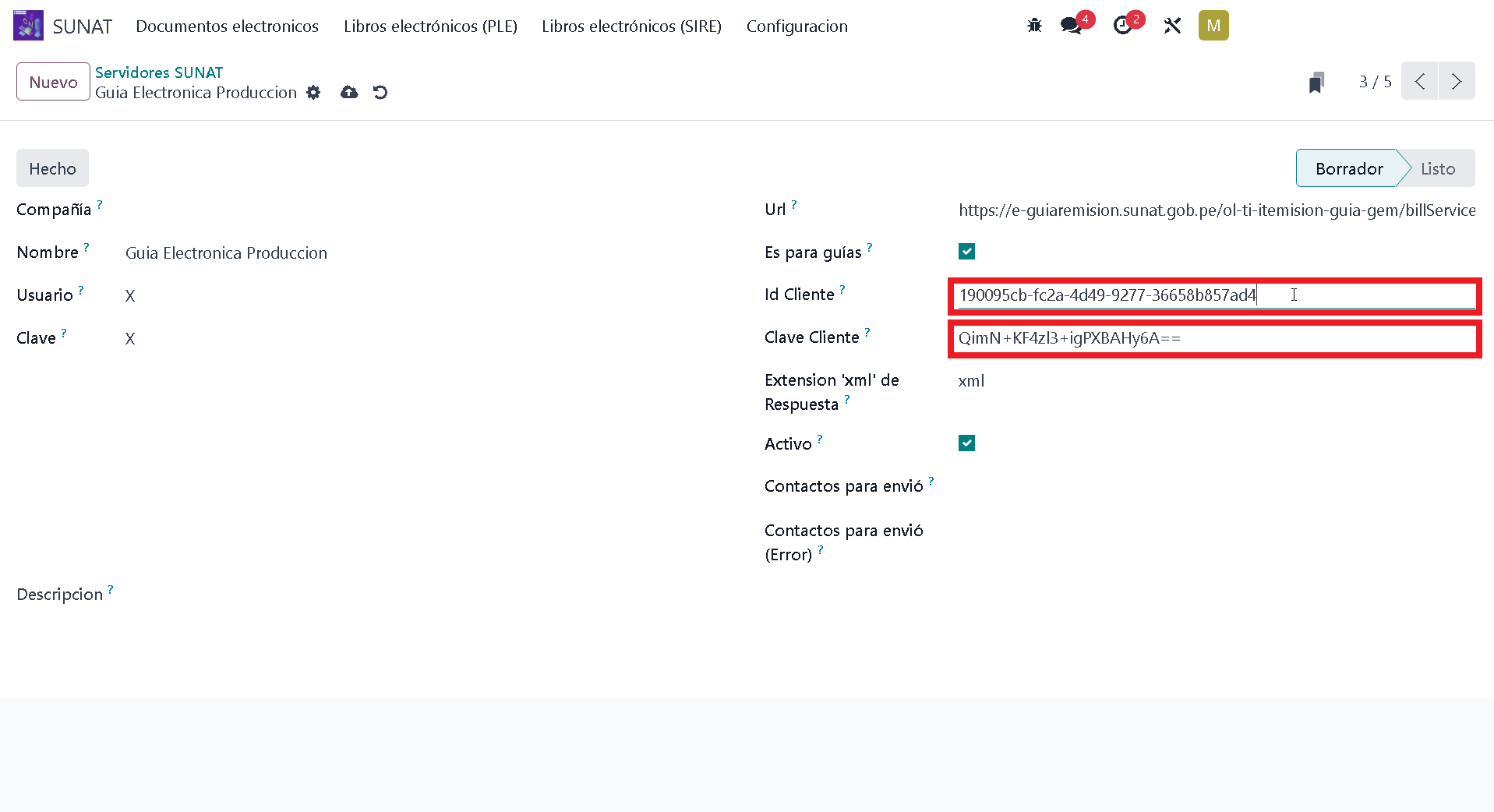Click the Clave field value X
This screenshot has width=1494, height=812.
pos(130,339)
